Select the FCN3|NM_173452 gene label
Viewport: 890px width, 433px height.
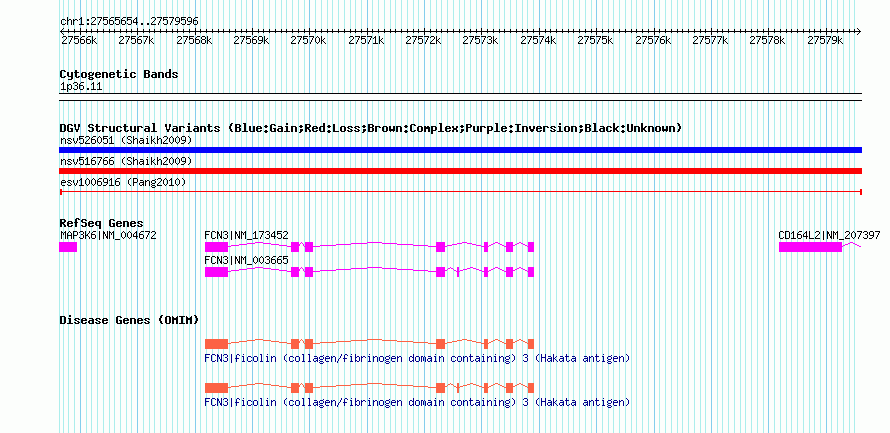[x=246, y=235]
